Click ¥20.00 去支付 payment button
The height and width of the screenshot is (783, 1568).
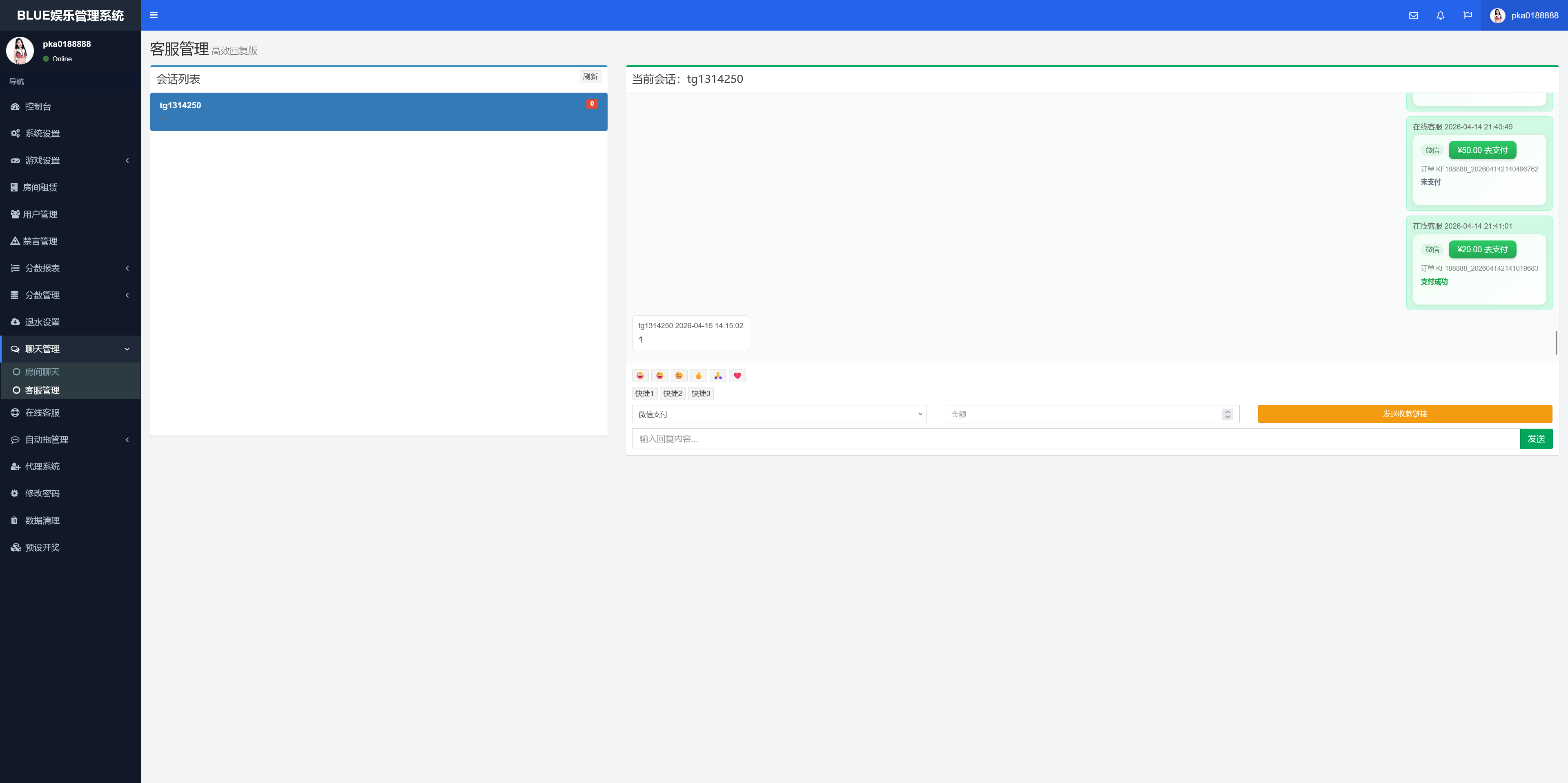(x=1482, y=249)
